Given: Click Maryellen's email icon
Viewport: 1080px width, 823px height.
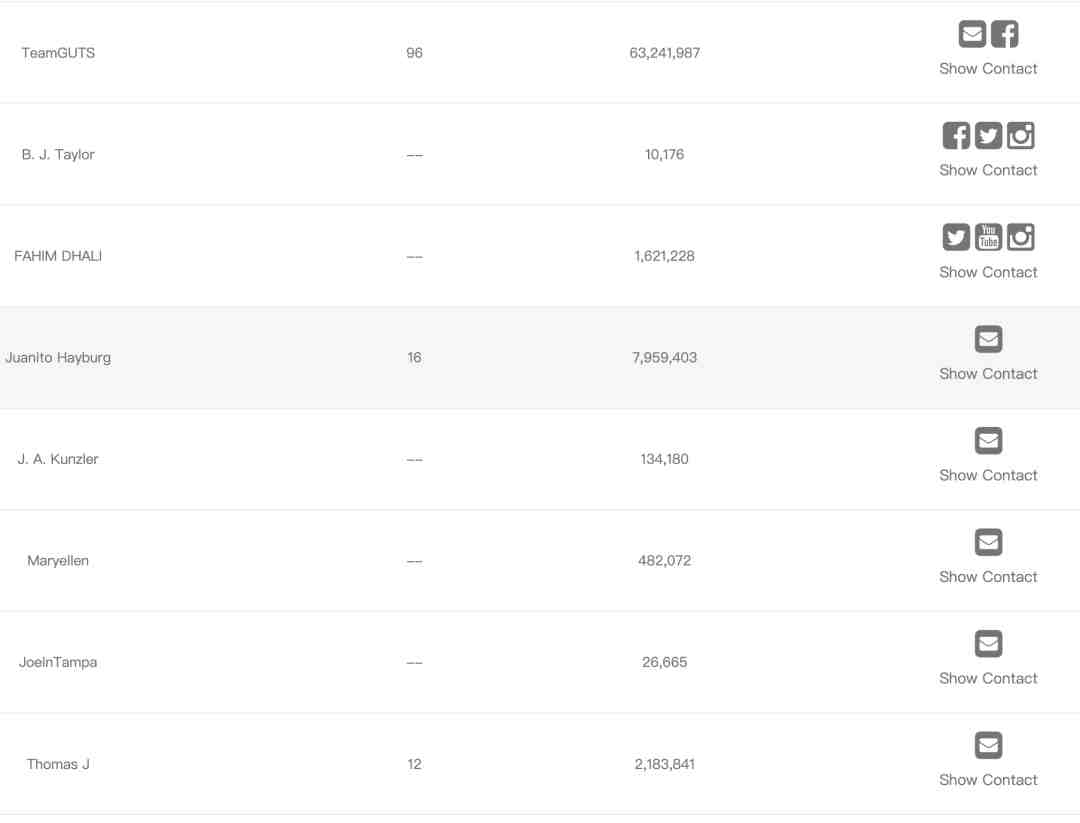Looking at the screenshot, I should coord(988,542).
